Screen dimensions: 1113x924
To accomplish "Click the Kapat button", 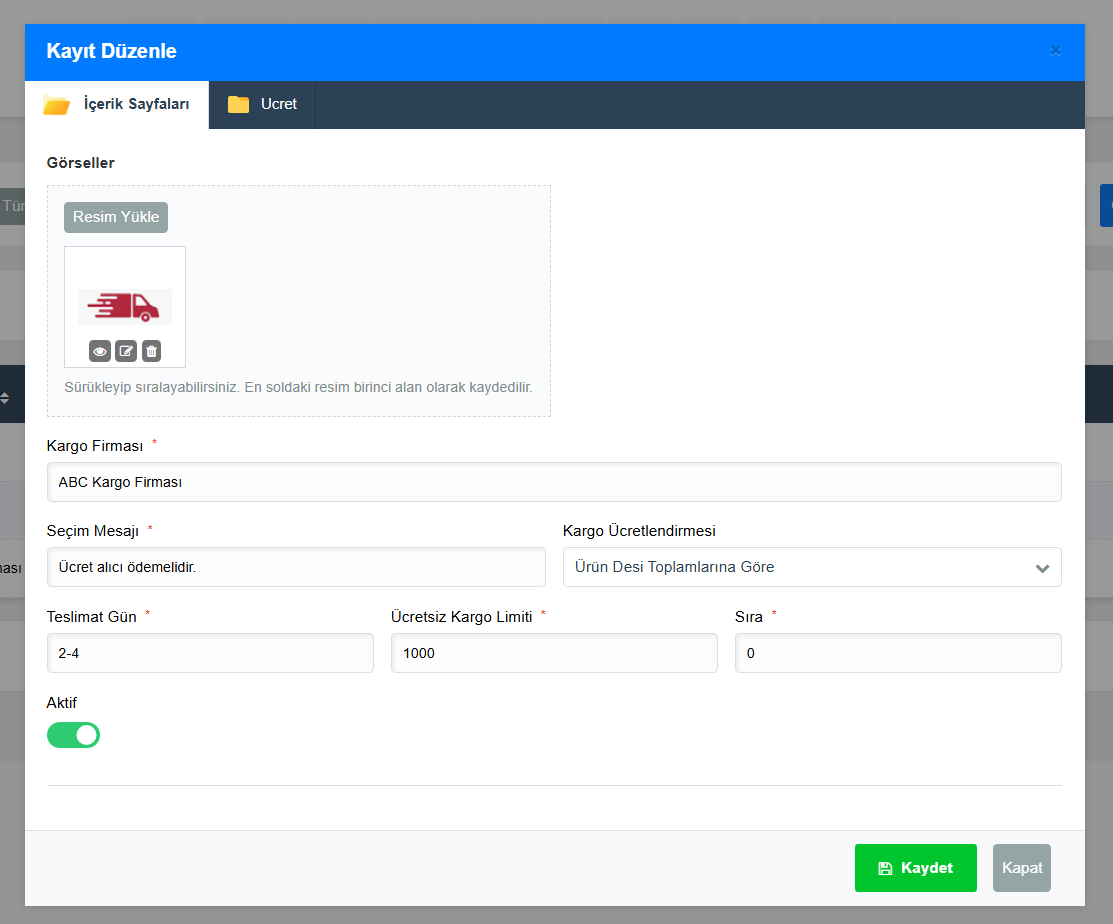I will pyautogui.click(x=1021, y=868).
